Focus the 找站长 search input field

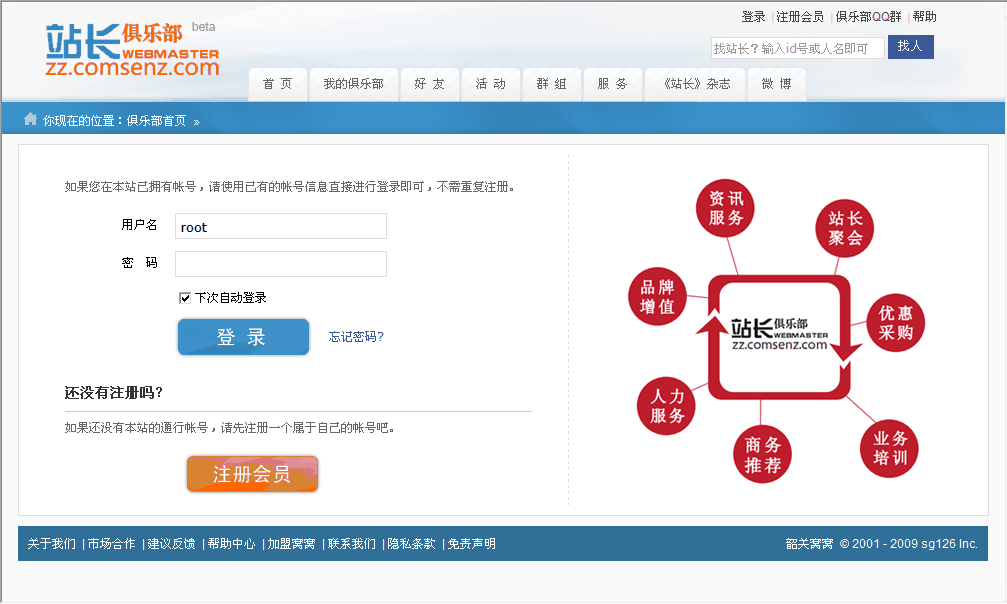[x=798, y=48]
